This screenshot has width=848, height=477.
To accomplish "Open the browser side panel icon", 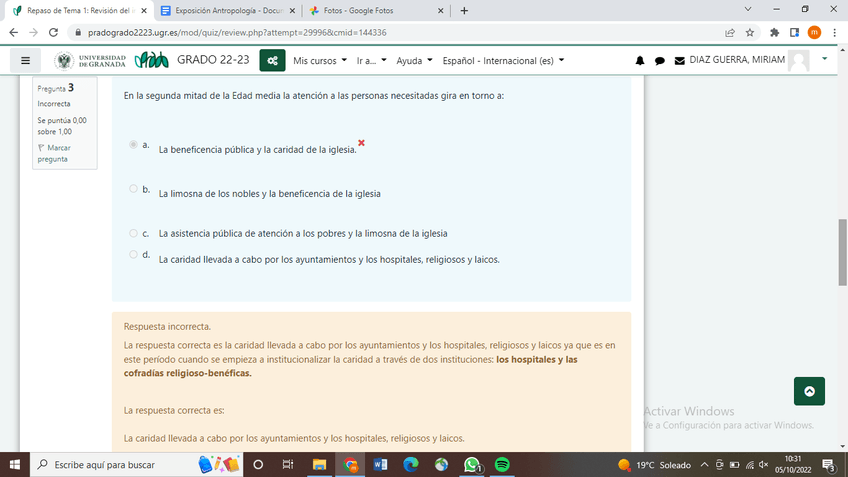I will [x=794, y=32].
